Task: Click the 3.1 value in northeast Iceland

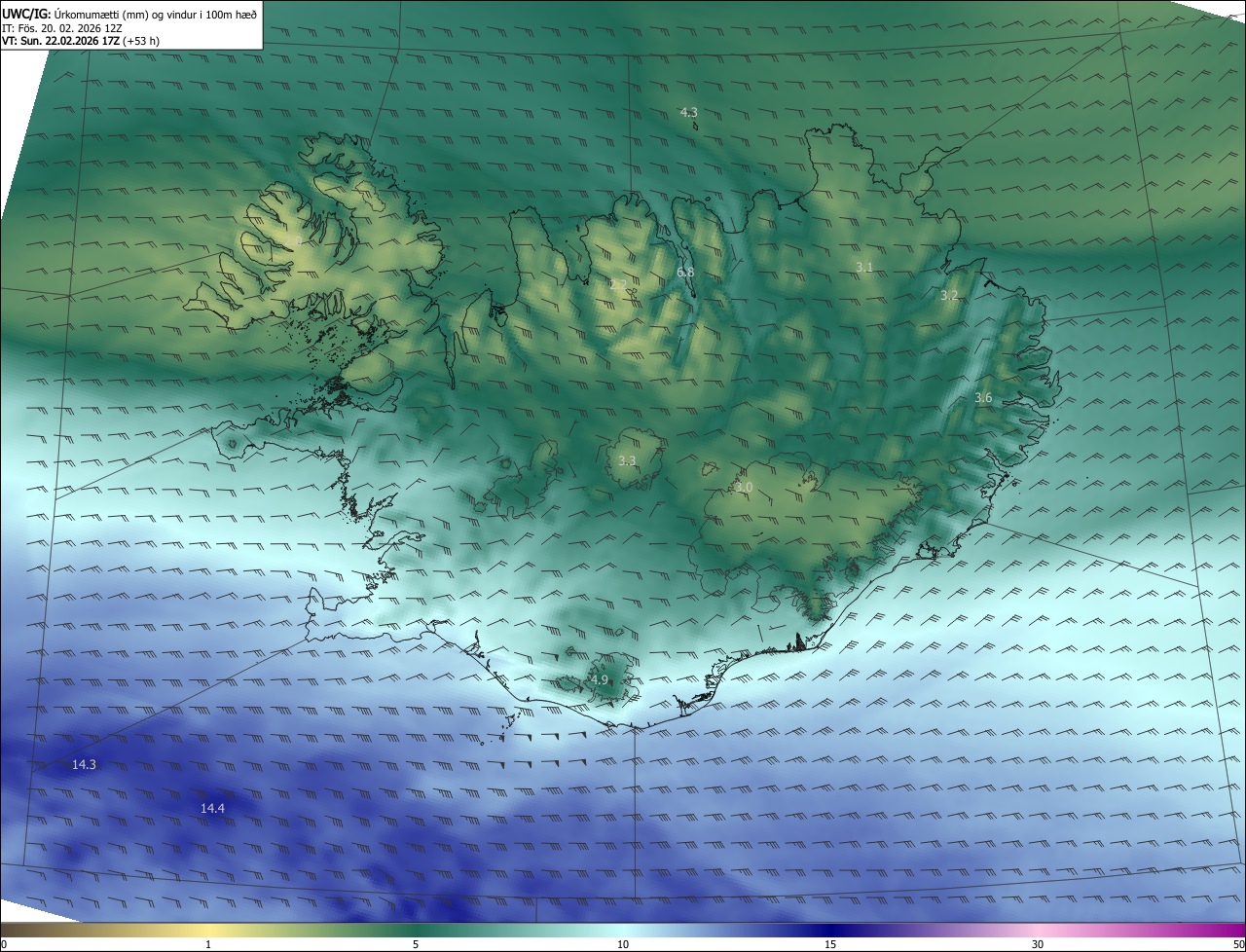Action: pyautogui.click(x=864, y=268)
